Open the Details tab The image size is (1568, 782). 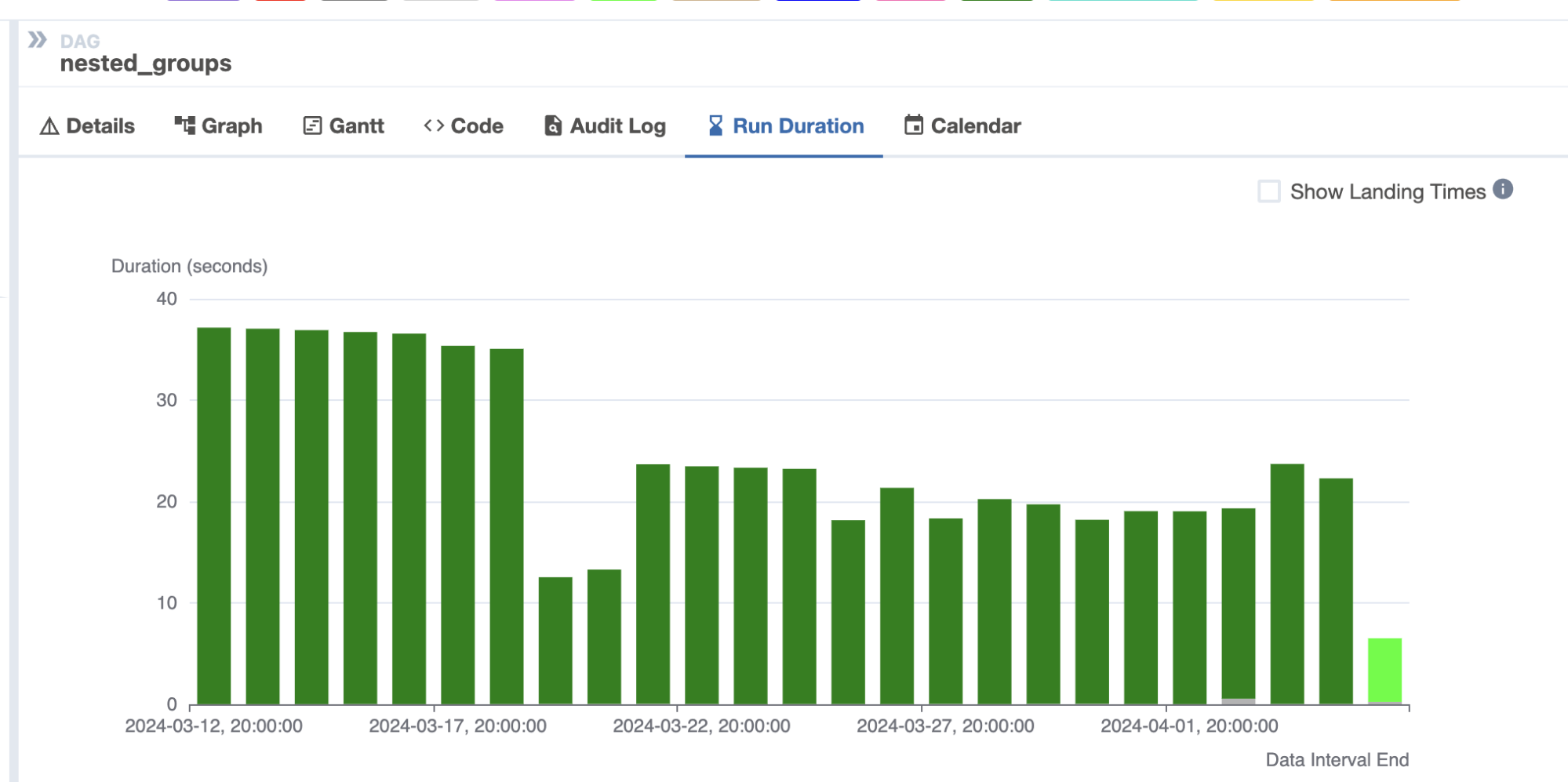click(87, 125)
